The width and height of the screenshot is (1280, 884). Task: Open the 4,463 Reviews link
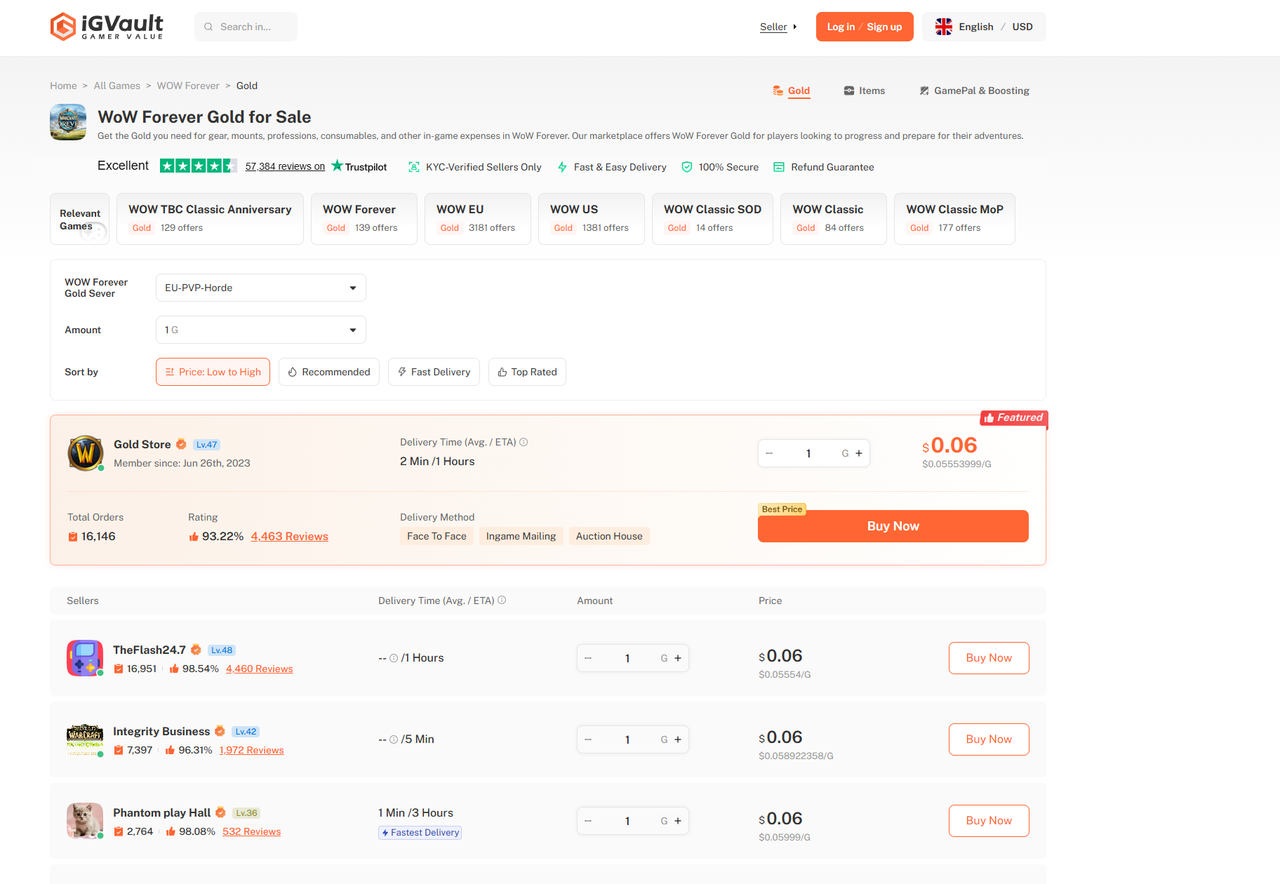pos(290,537)
